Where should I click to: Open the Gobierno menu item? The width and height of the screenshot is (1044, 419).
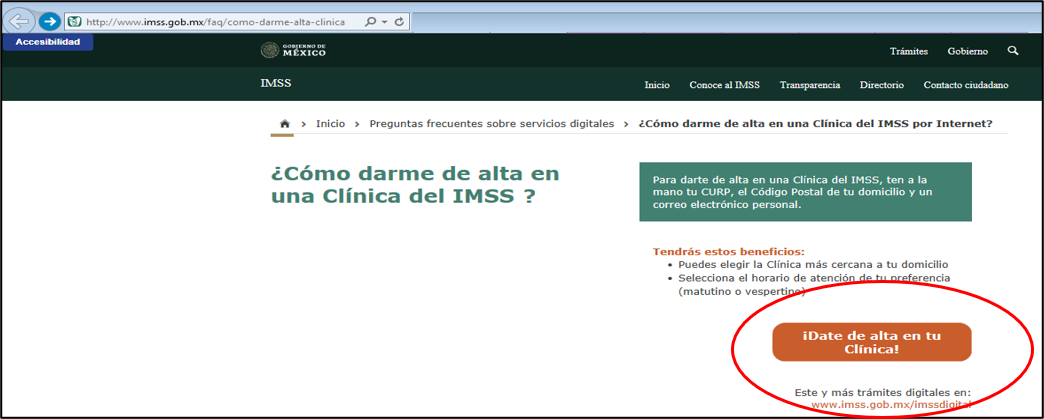click(x=967, y=51)
